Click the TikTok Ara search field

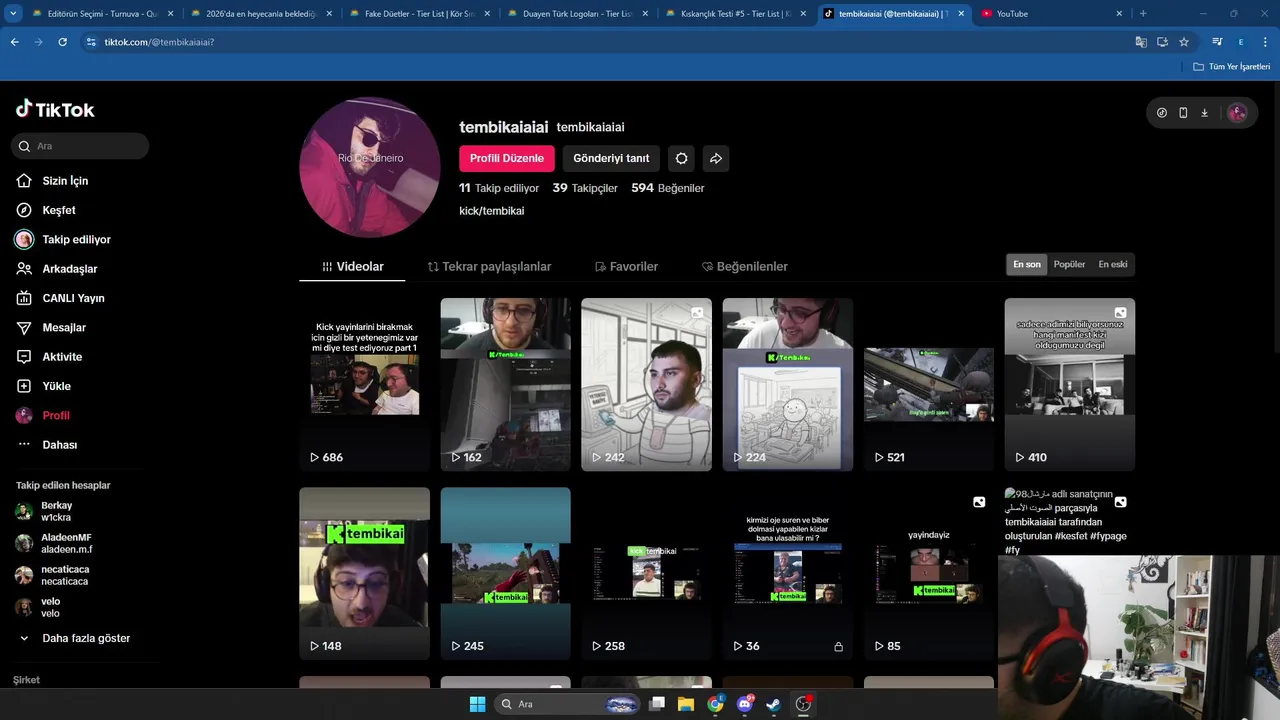point(82,146)
